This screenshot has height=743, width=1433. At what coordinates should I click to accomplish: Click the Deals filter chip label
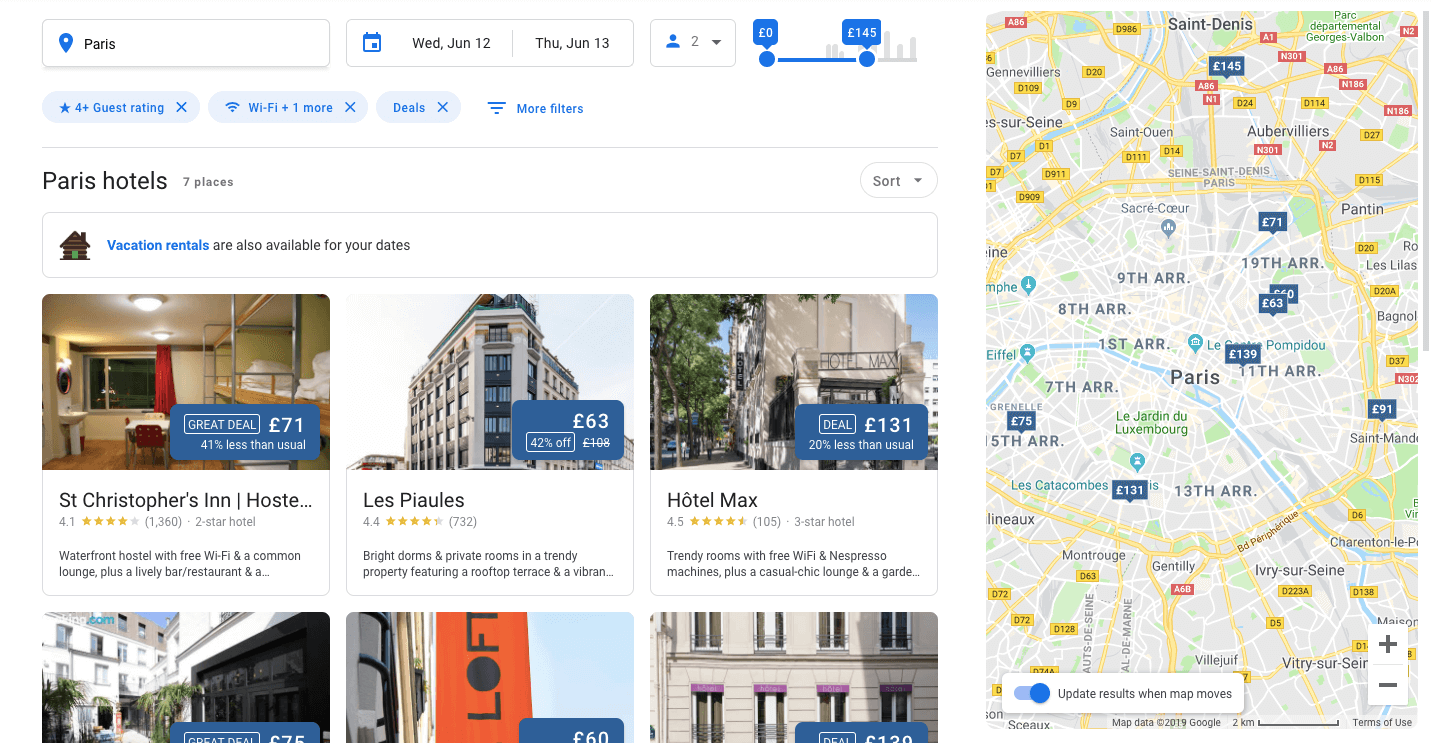(x=409, y=108)
